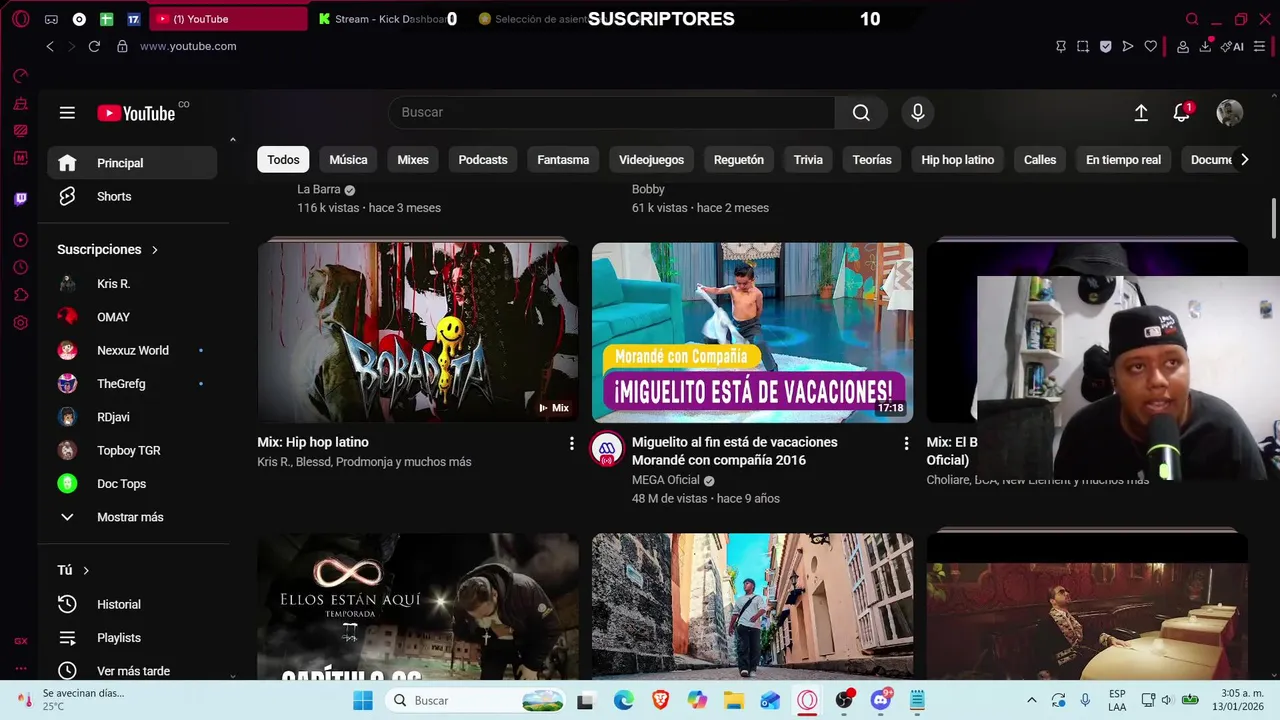Open the browser easy setup menu
The image size is (1280, 720).
[1259, 46]
